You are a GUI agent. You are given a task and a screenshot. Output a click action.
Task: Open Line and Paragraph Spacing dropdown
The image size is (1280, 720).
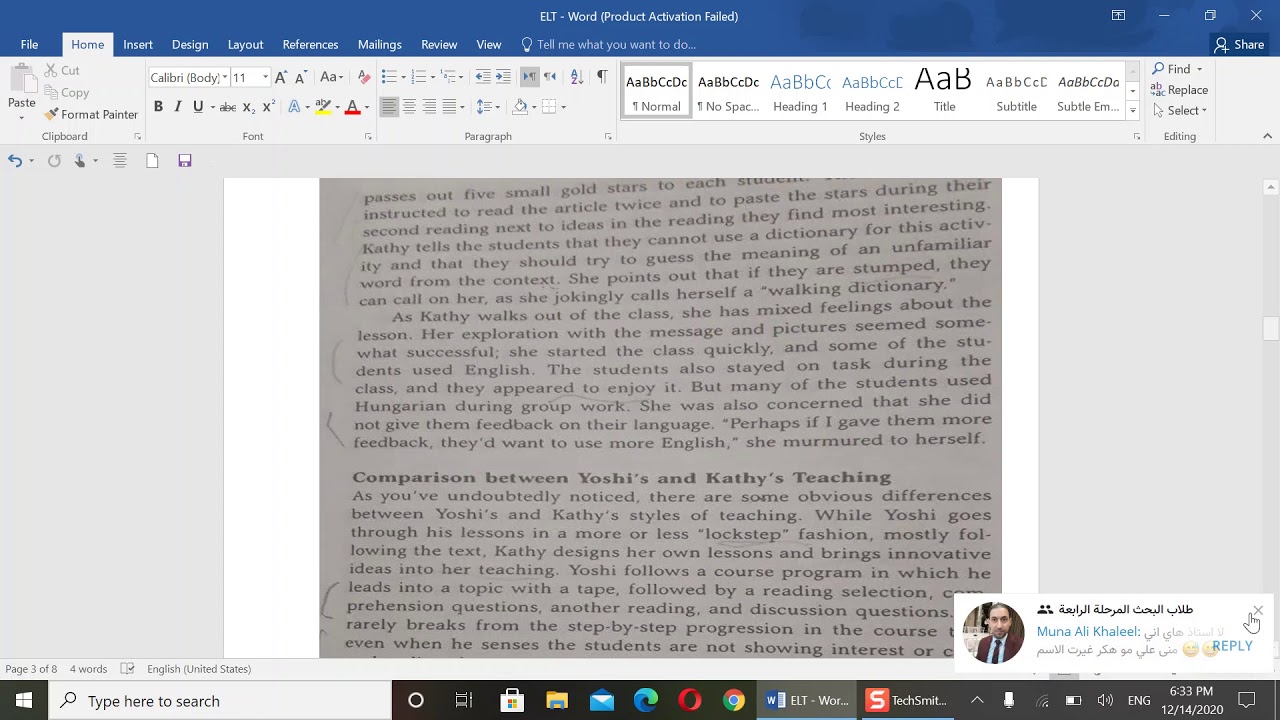pos(486,107)
